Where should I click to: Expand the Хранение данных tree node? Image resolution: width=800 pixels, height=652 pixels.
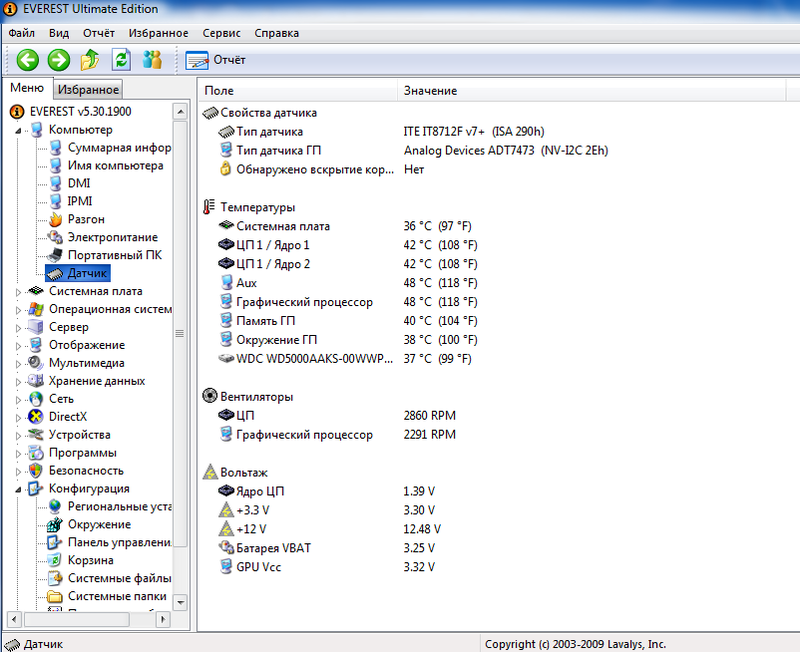pyautogui.click(x=18, y=382)
